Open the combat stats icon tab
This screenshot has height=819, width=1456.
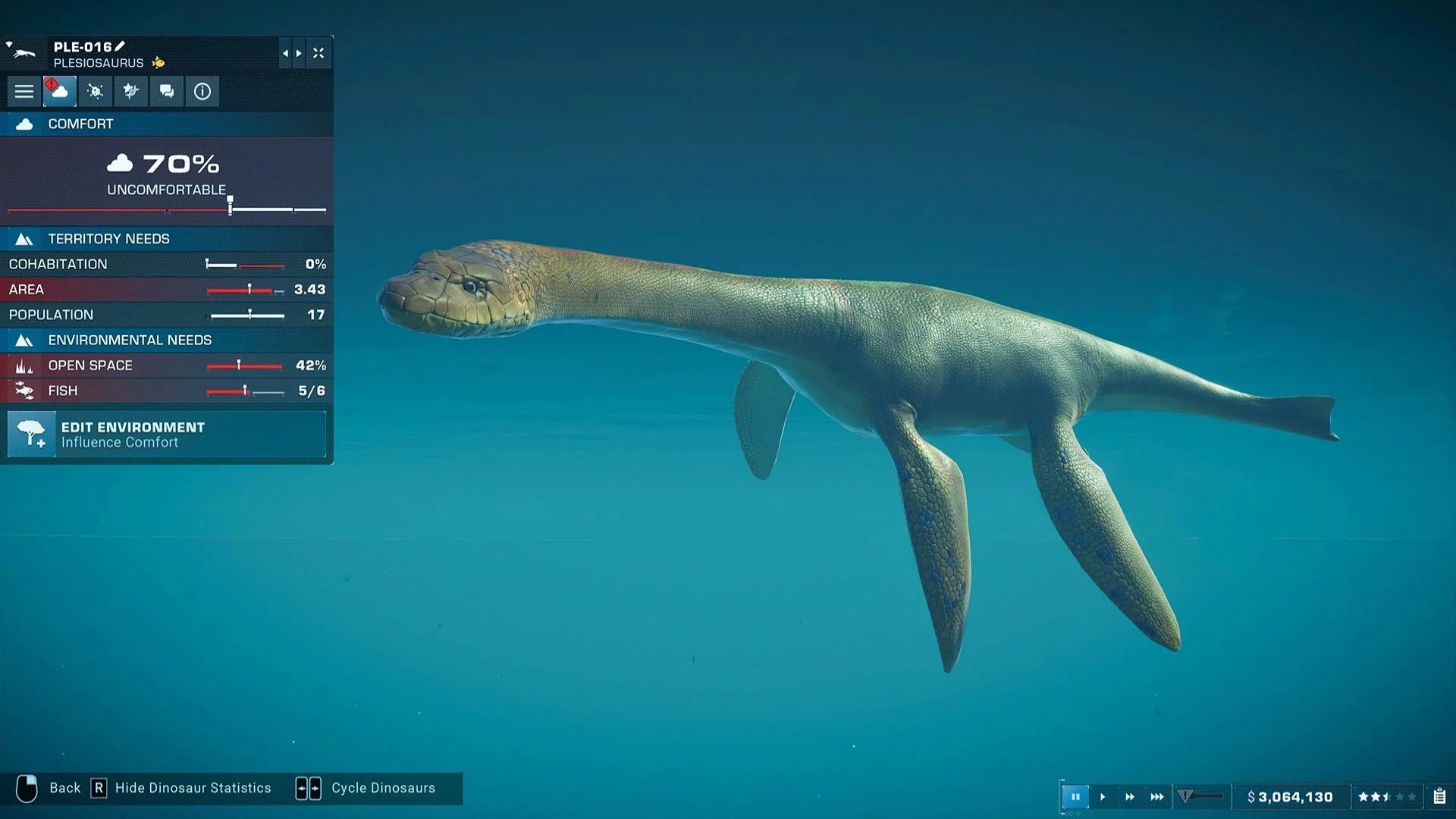(x=131, y=92)
